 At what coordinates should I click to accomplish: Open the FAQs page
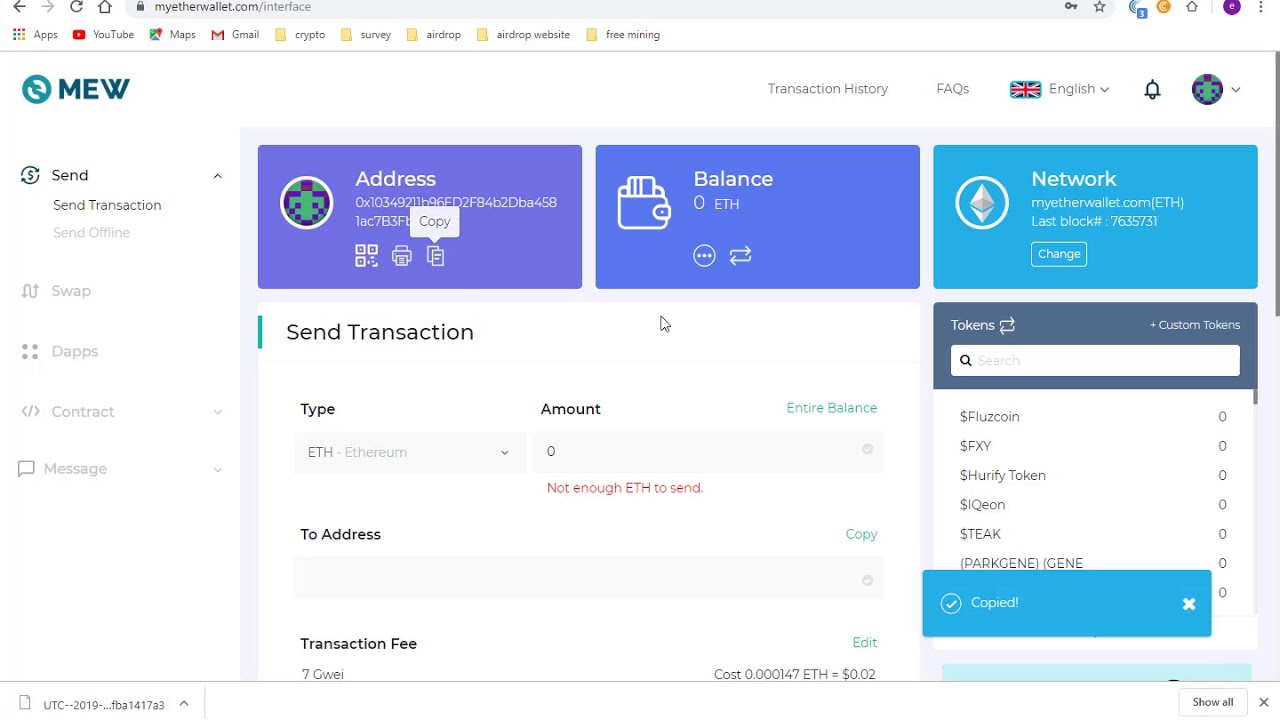click(x=952, y=89)
